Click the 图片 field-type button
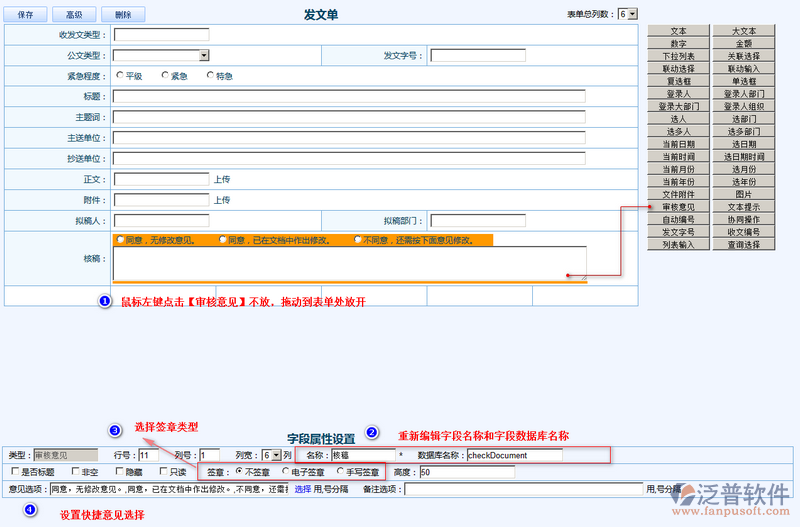800x527 pixels. (744, 194)
